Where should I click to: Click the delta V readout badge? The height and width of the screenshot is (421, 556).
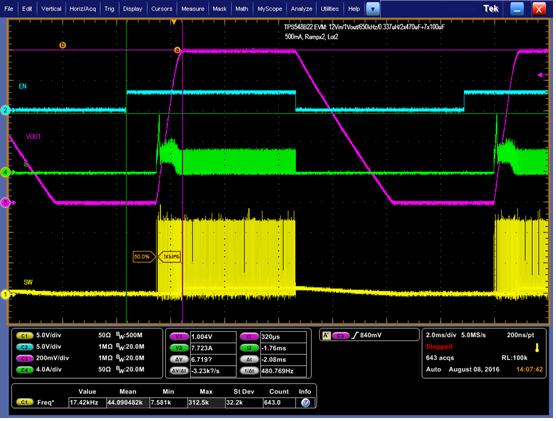pyautogui.click(x=179, y=359)
